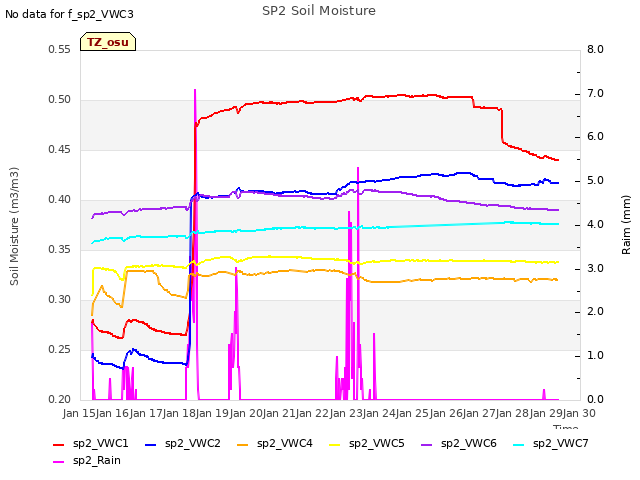Click the yellow sp2_VWC5 legend swatch
Image resolution: width=640 pixels, height=480 pixels.
pos(335,444)
